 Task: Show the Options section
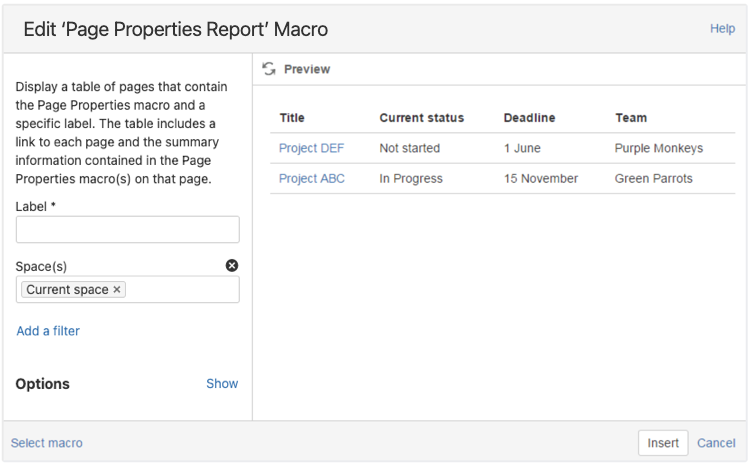(x=222, y=383)
